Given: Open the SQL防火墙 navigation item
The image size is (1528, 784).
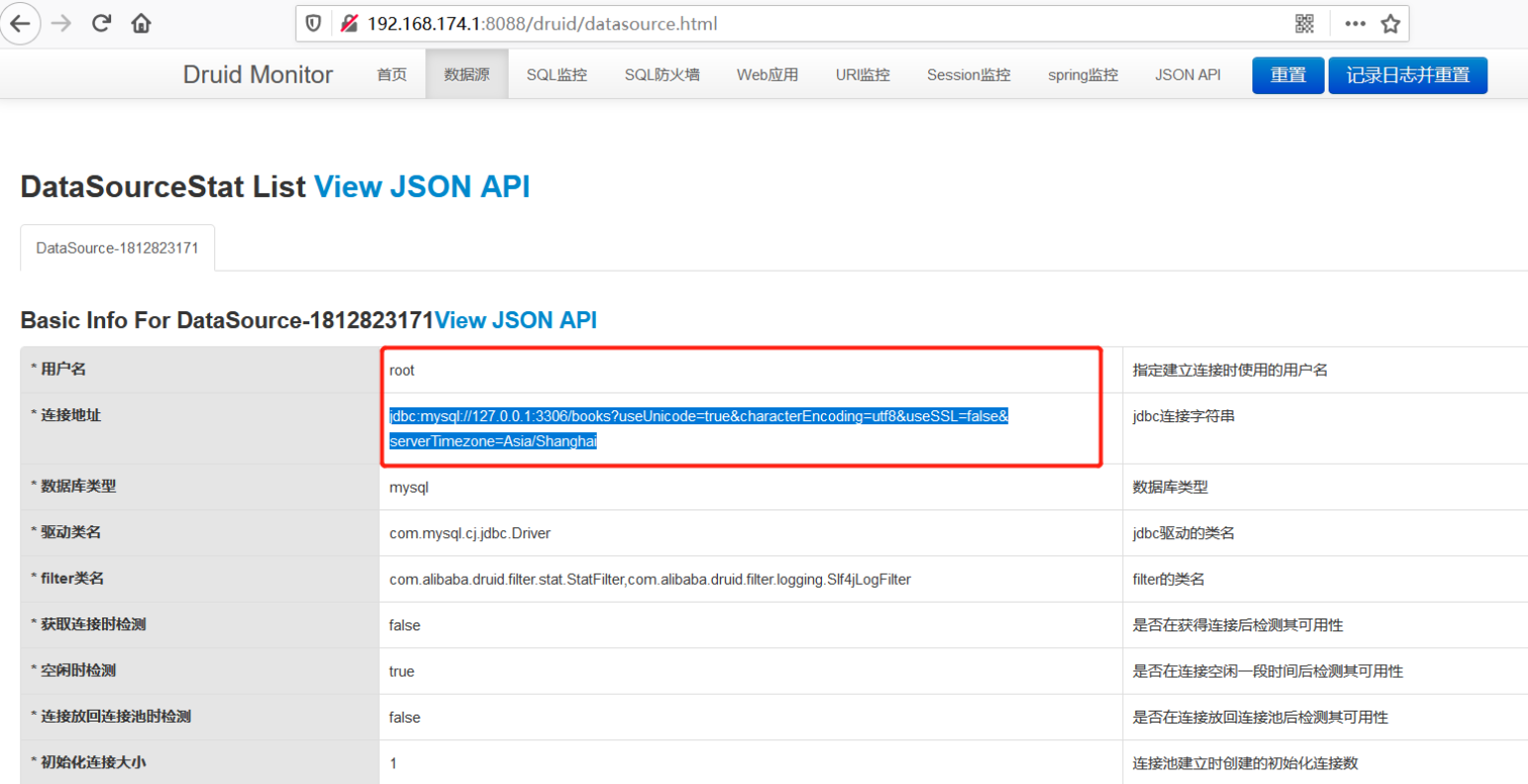Looking at the screenshot, I should click(662, 74).
